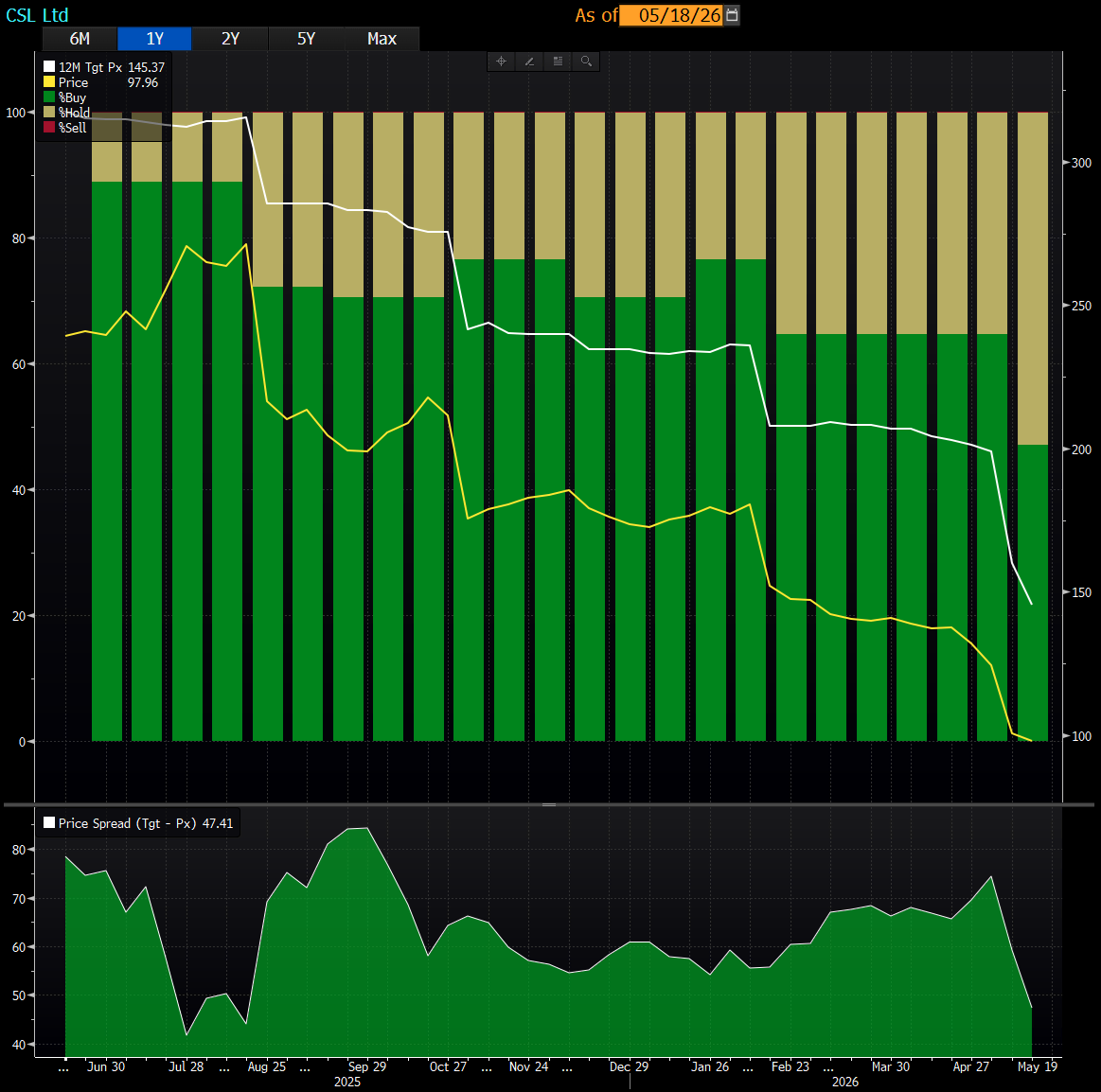Click the red %Sell legend swatch
Viewport: 1101px width, 1092px height.
tap(49, 127)
